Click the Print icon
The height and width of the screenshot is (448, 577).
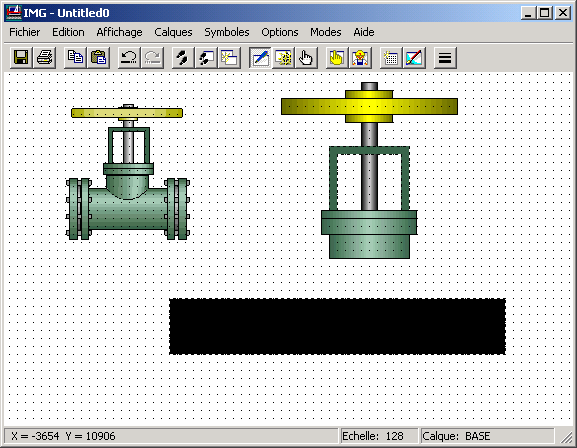pyautogui.click(x=45, y=58)
